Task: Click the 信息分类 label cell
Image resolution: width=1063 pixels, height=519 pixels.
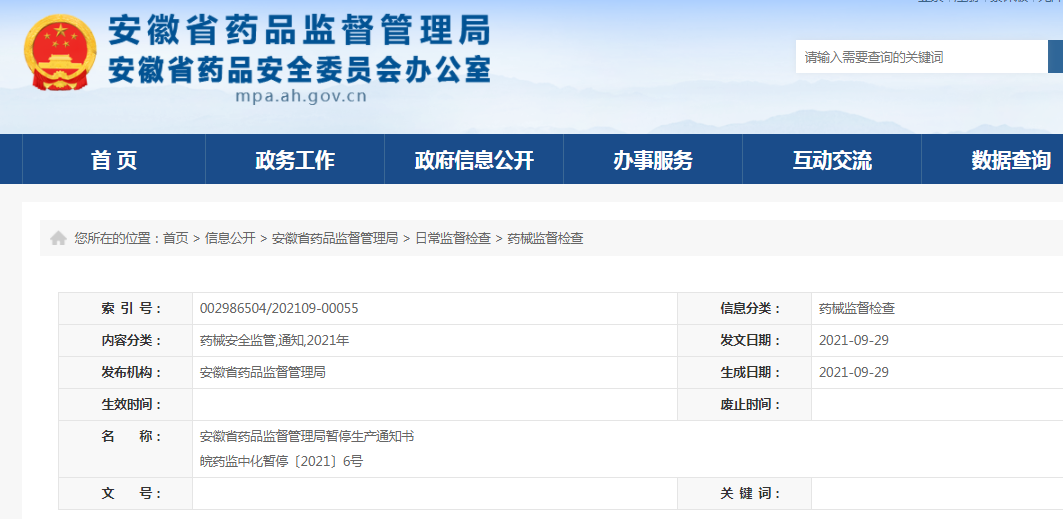Action: pos(744,309)
